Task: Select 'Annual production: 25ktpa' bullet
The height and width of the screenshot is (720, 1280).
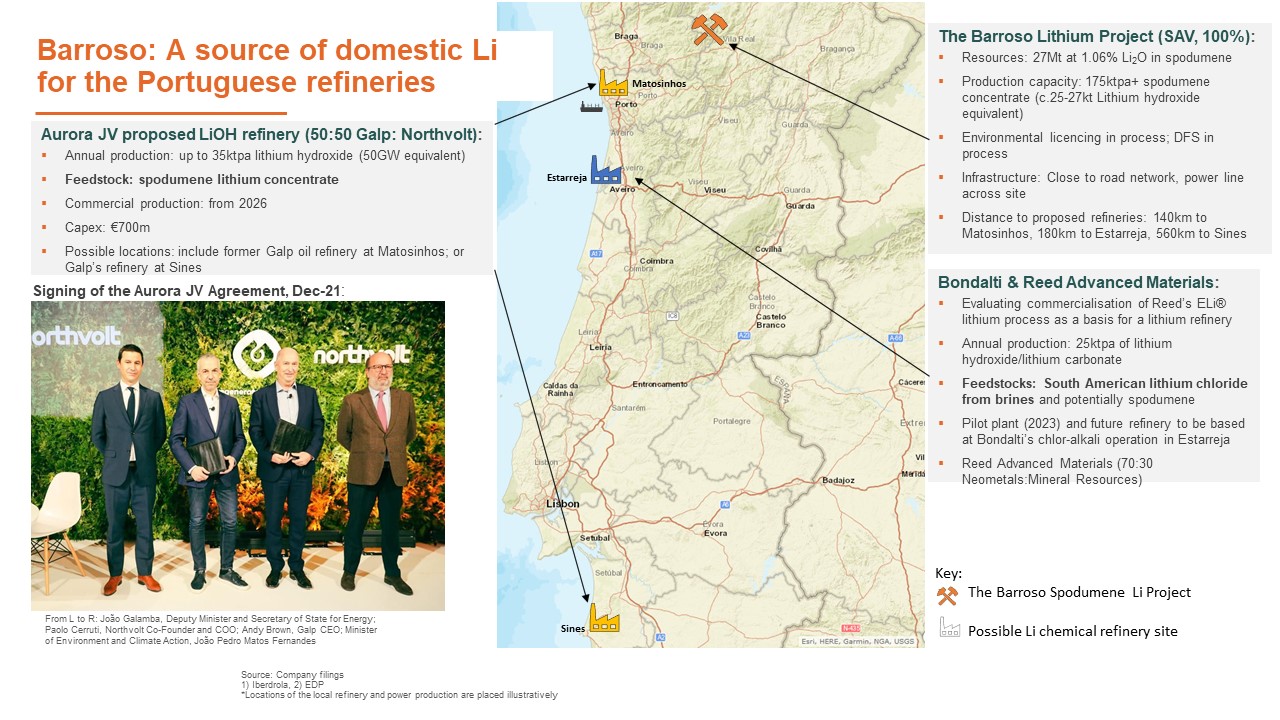Action: [1066, 351]
